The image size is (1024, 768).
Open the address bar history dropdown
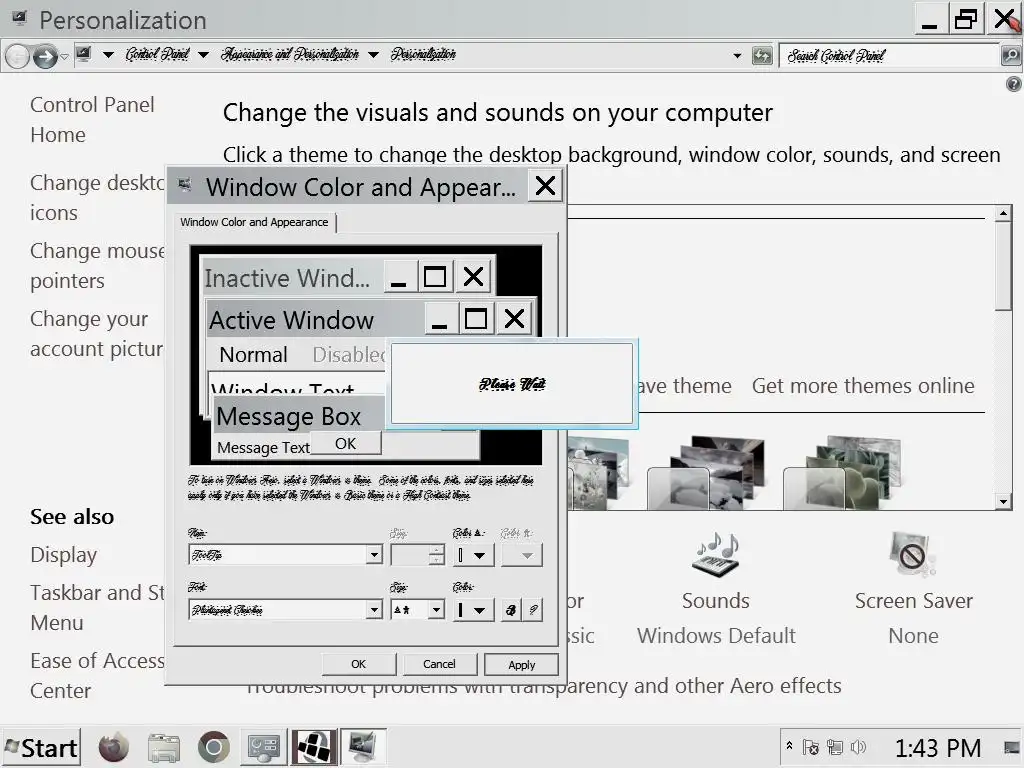point(737,56)
